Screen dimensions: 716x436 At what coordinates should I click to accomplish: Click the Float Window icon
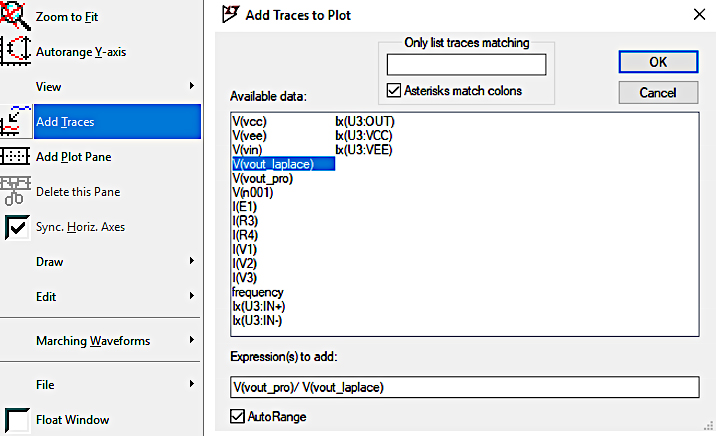click(16, 420)
